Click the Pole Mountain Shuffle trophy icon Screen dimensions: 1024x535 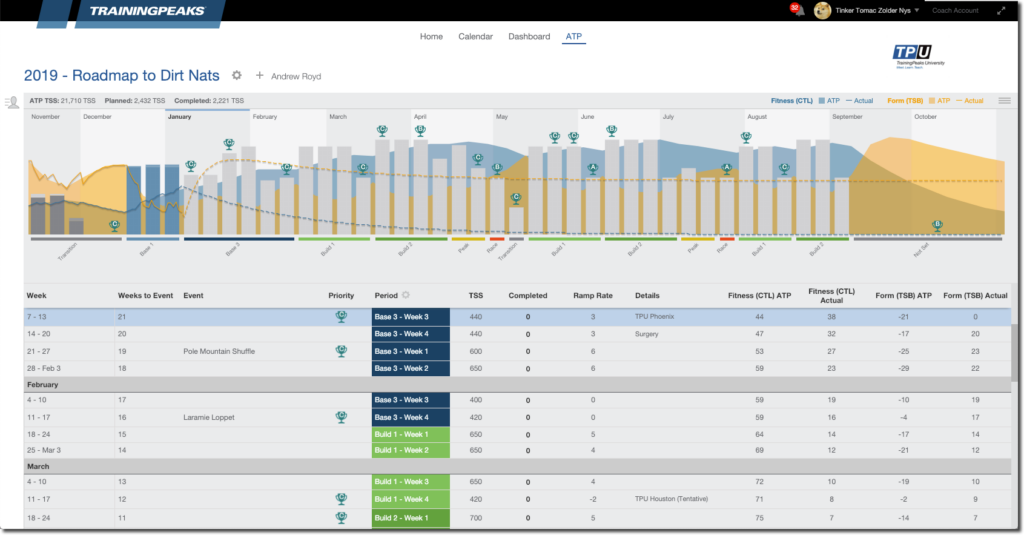[341, 351]
